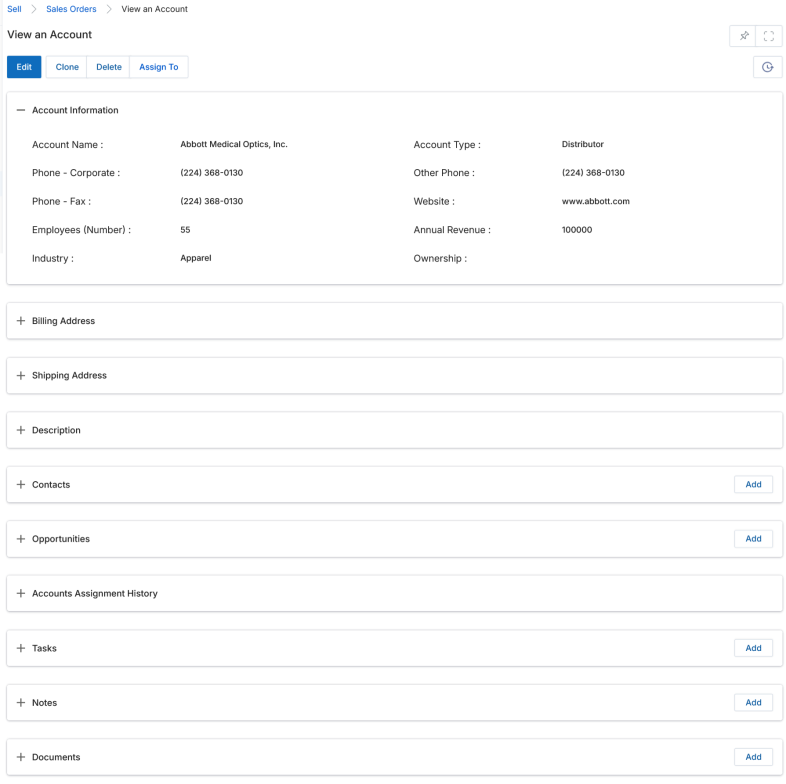Viewport: 786px width, 784px height.
Task: Pin this page with the pin icon
Action: click(743, 36)
